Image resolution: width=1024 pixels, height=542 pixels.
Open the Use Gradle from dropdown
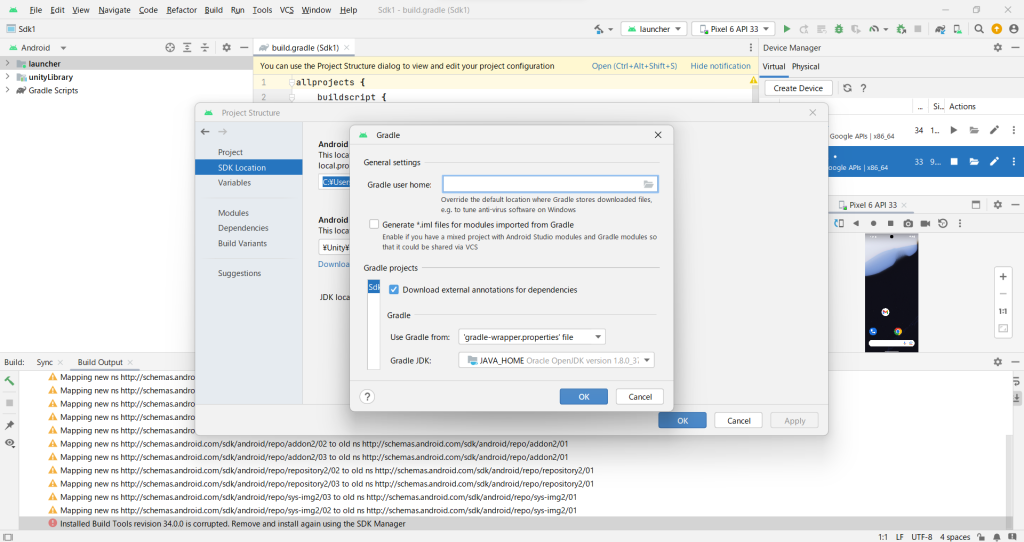pyautogui.click(x=532, y=337)
